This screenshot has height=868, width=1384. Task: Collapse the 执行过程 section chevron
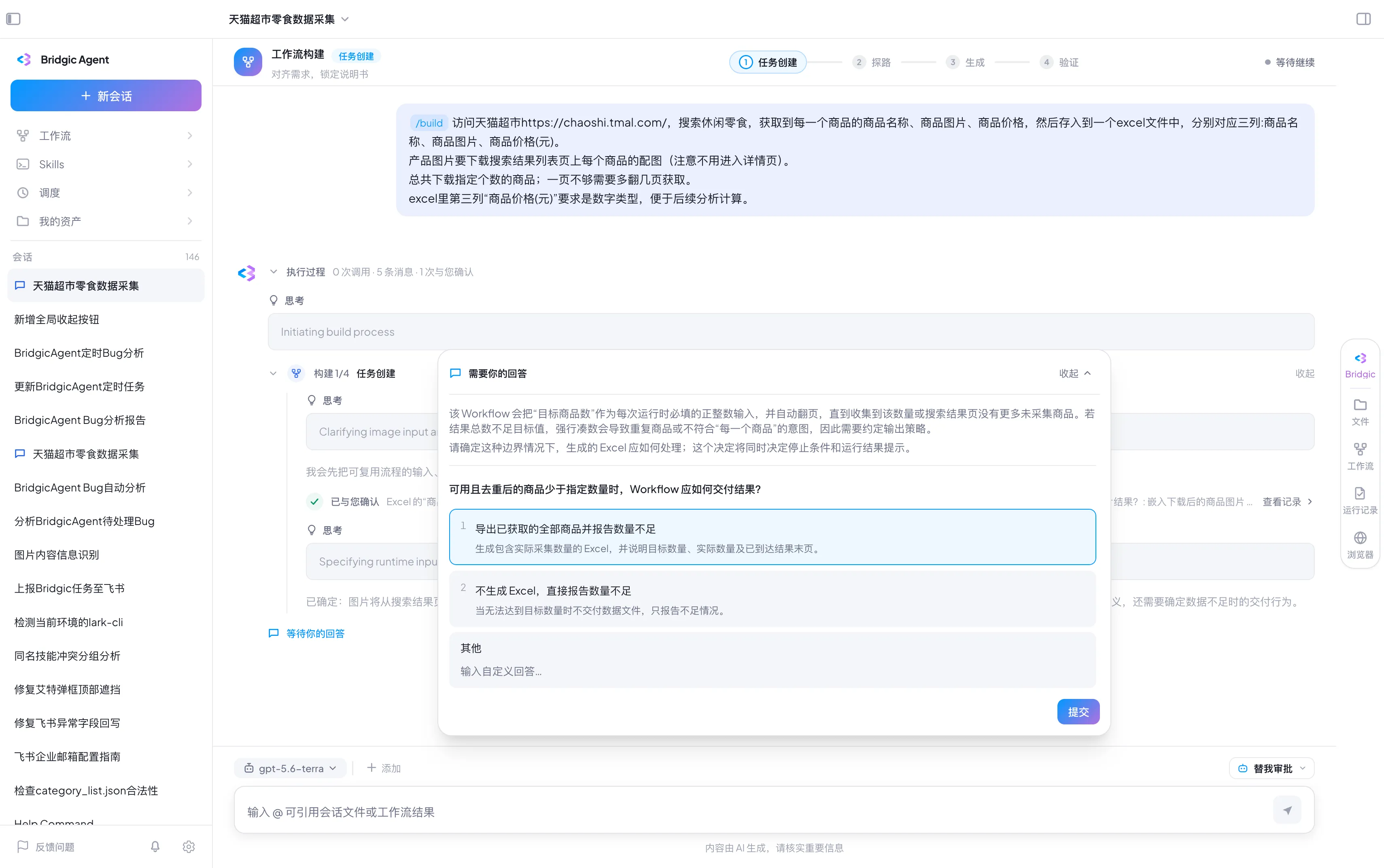(273, 271)
